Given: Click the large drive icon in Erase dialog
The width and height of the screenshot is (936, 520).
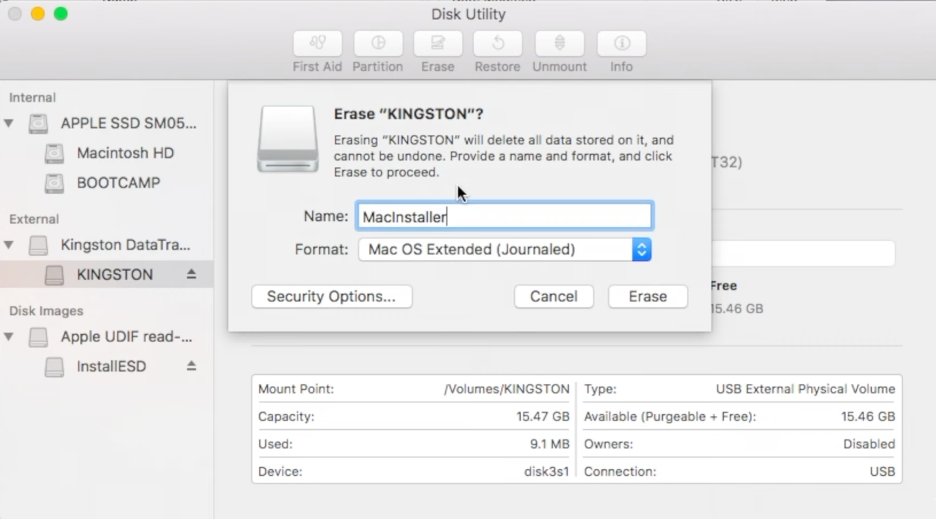Looking at the screenshot, I should (x=288, y=139).
